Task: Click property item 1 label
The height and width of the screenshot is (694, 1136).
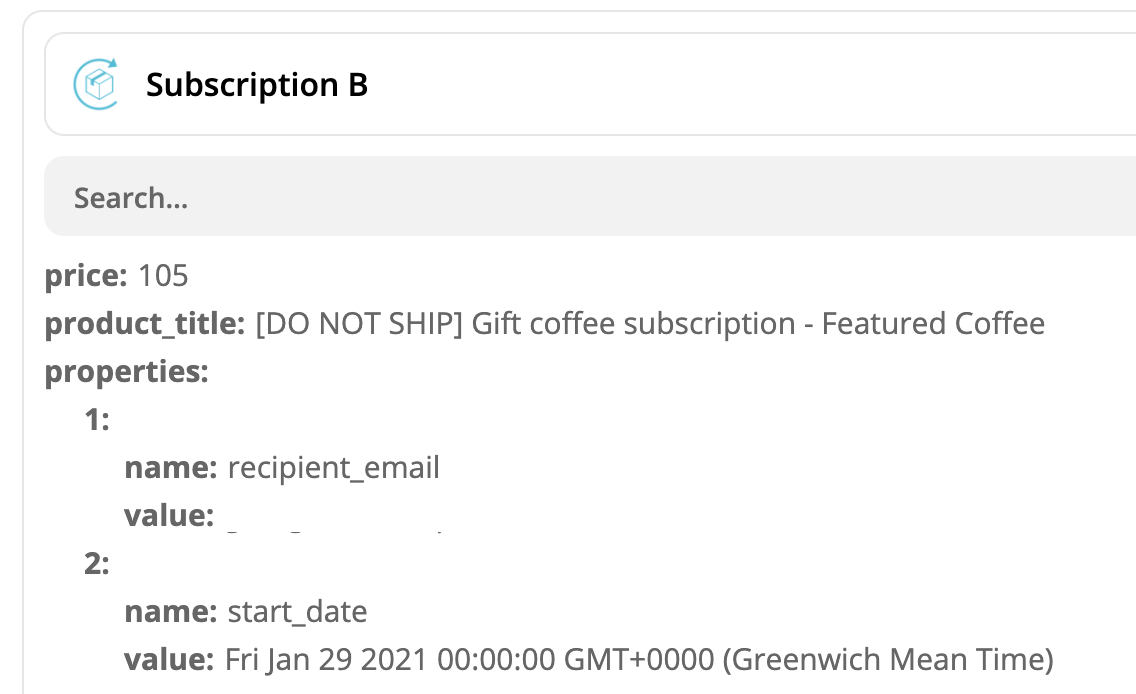Action: tap(97, 419)
